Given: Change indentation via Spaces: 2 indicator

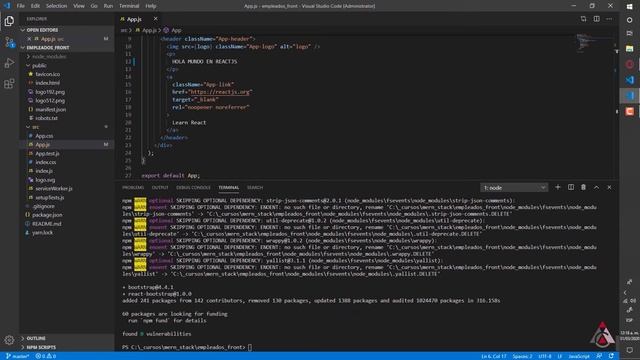Looking at the screenshot, I should (x=522, y=356).
